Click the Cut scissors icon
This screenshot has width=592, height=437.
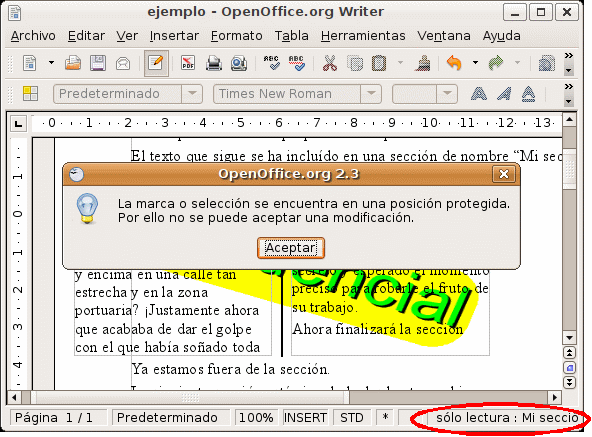tap(330, 63)
